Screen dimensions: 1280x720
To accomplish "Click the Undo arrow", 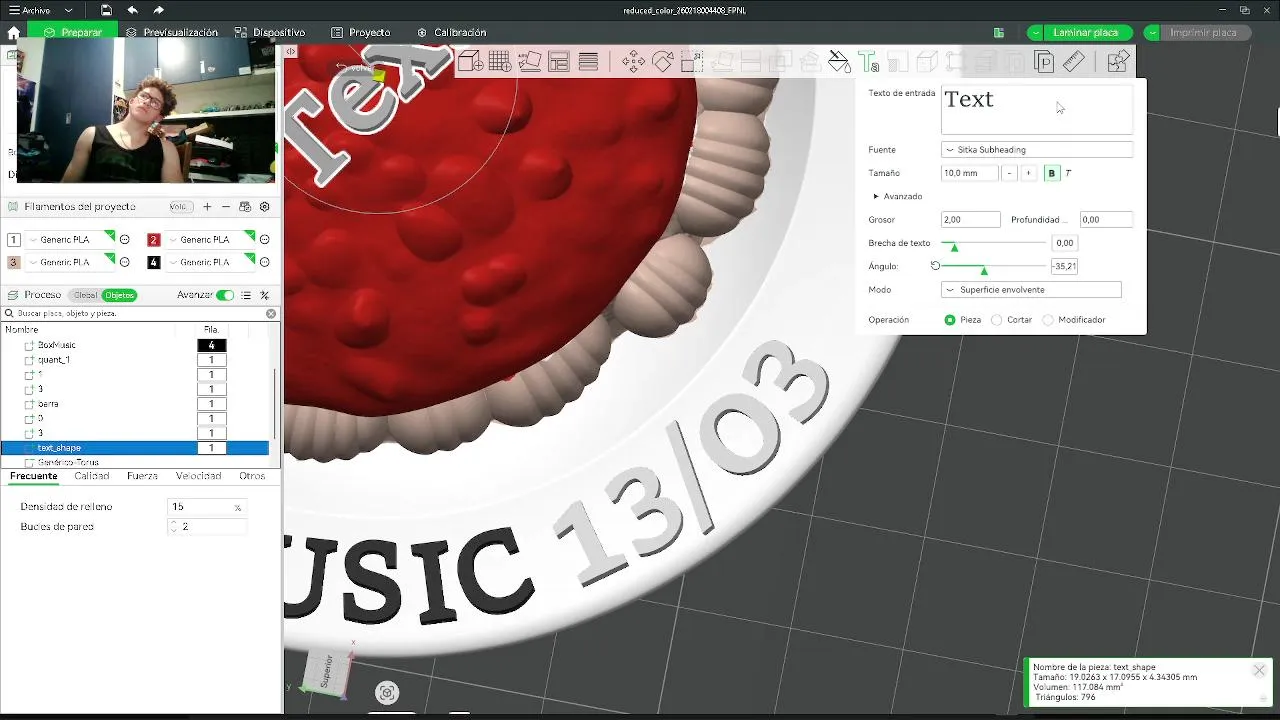I will click(x=132, y=10).
